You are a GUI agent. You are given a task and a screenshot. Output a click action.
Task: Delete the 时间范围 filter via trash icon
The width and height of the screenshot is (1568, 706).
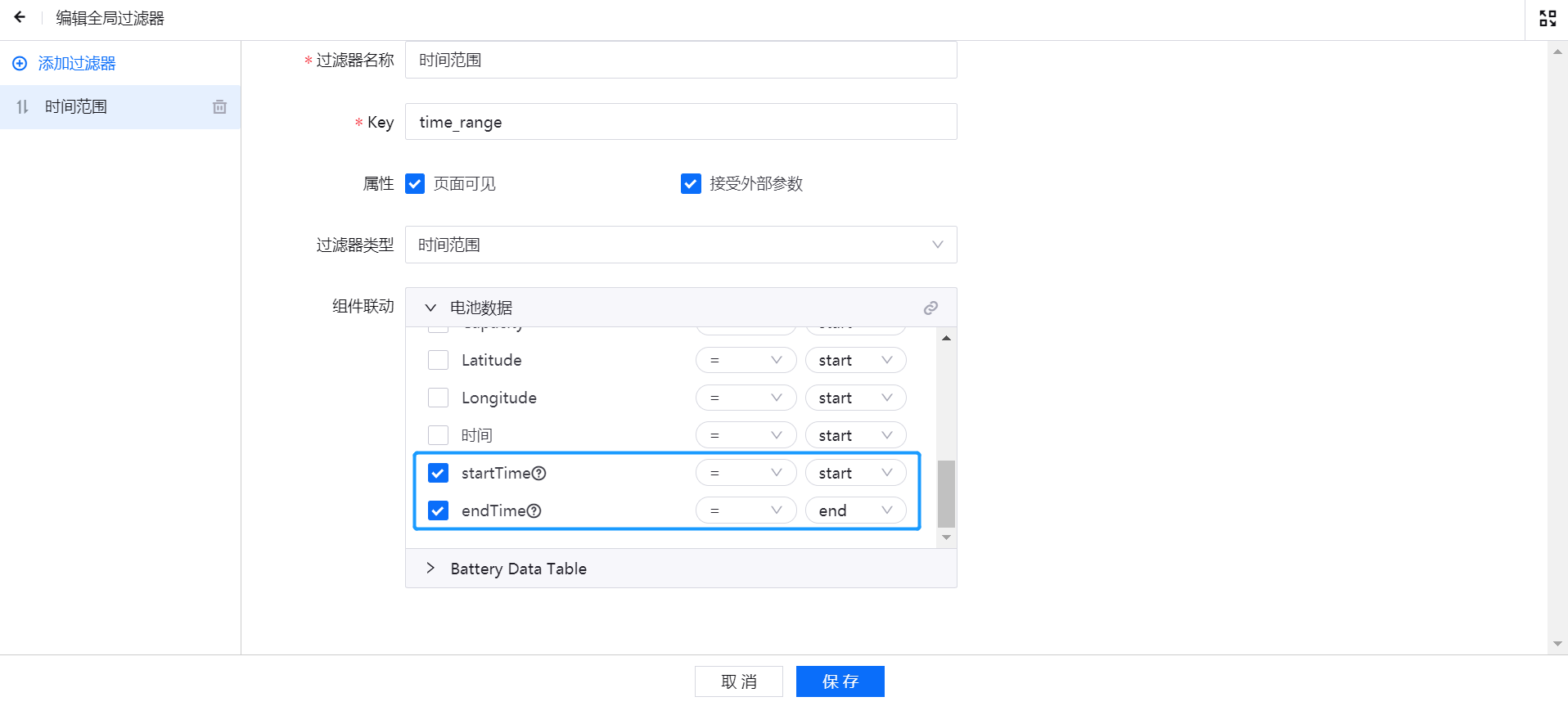coord(219,107)
